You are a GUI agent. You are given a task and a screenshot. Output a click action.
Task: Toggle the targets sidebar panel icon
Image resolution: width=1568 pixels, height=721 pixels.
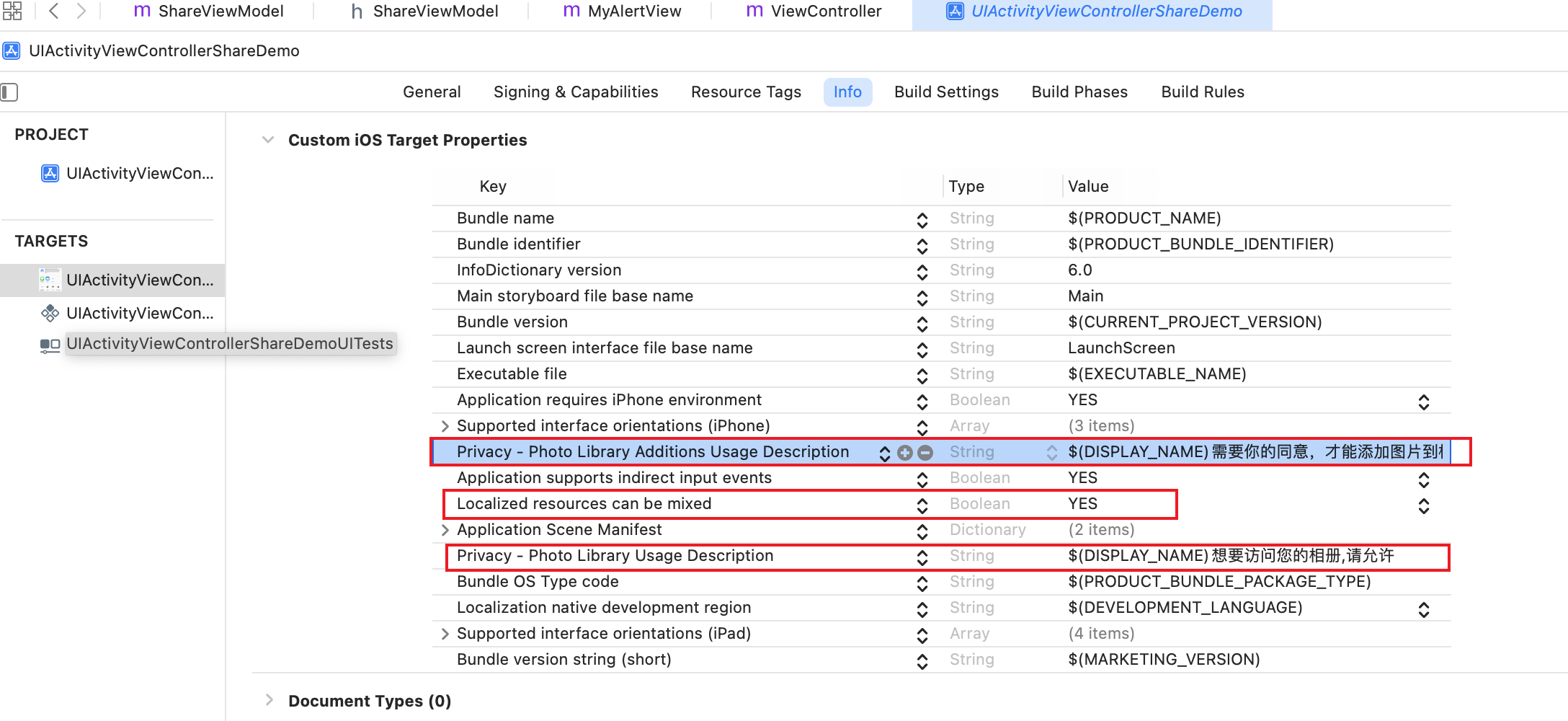tap(9, 92)
